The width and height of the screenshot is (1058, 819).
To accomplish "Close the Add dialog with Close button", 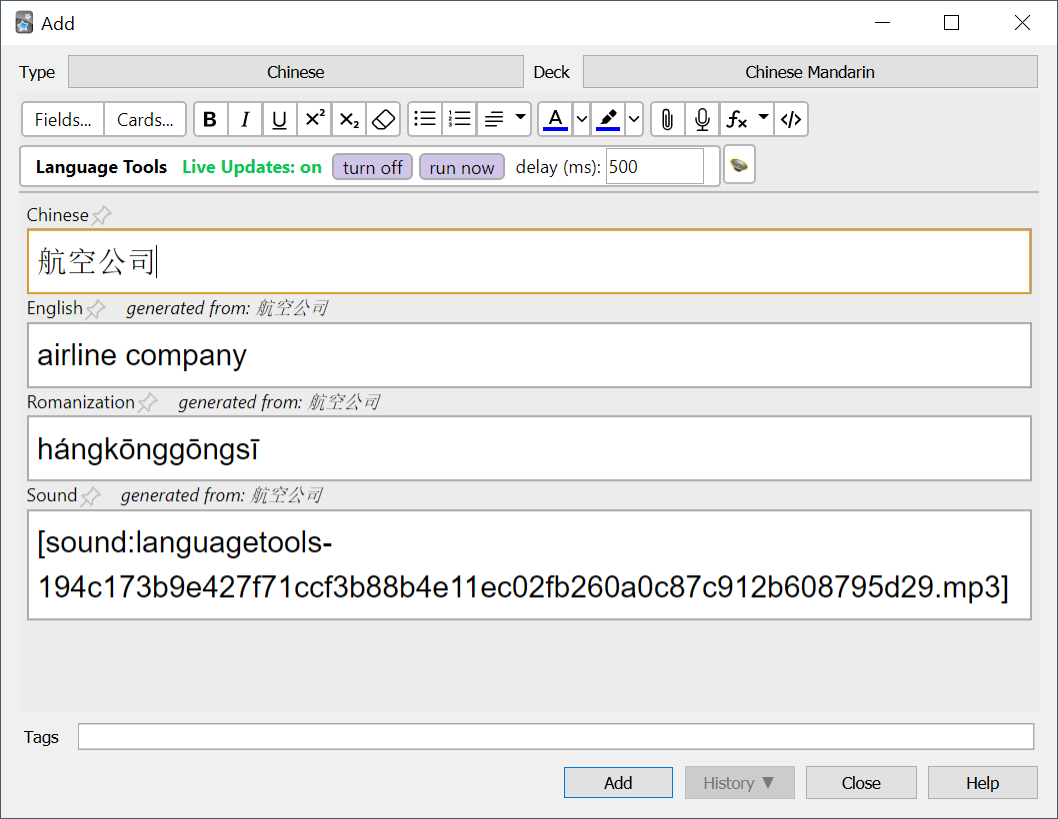I will 861,783.
